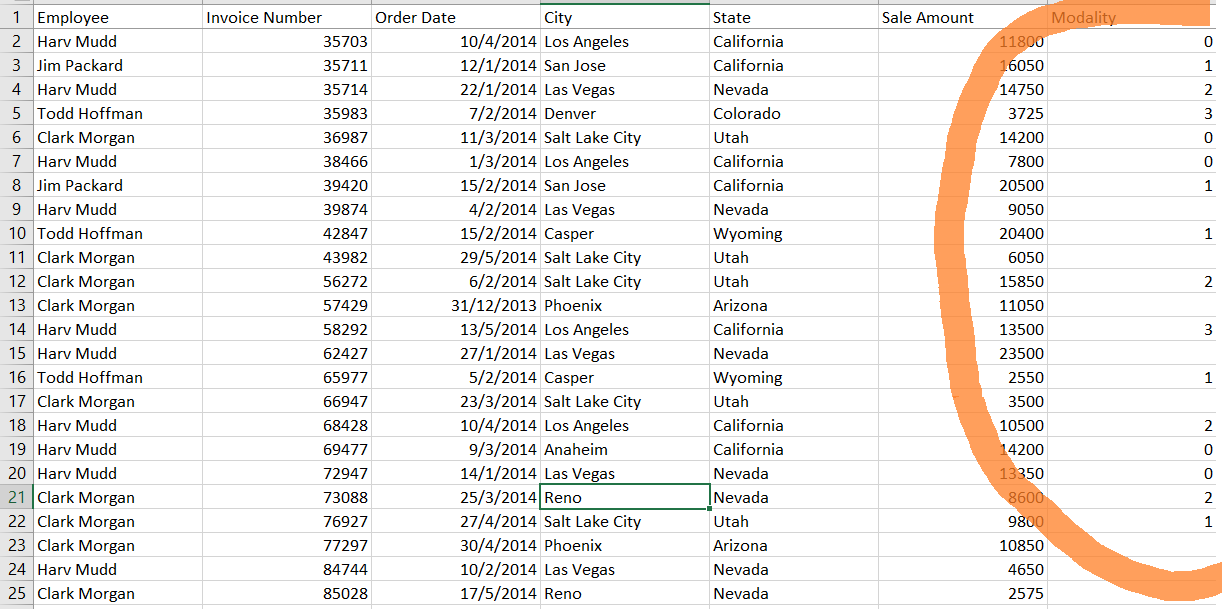Select the Reno cell for invoice 73088
Viewport: 1222px width, 611px height.
625,497
